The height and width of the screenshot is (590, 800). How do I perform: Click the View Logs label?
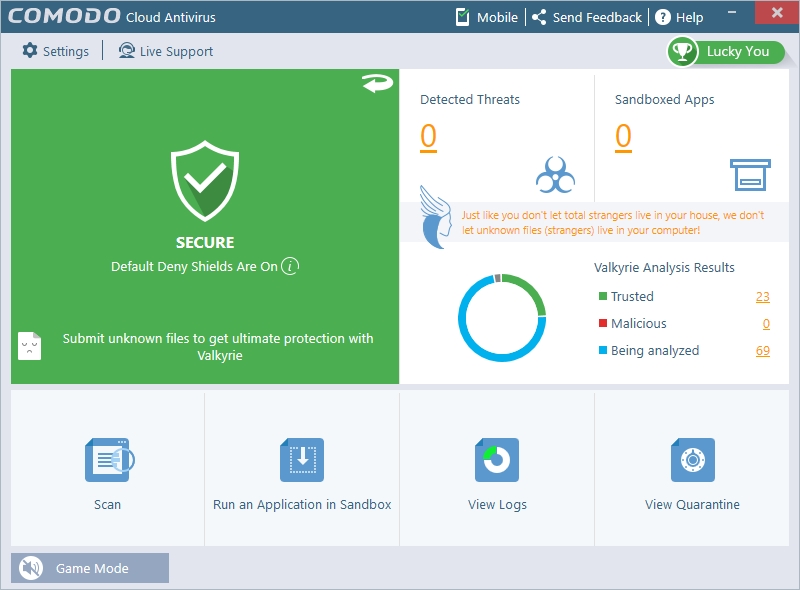click(497, 505)
